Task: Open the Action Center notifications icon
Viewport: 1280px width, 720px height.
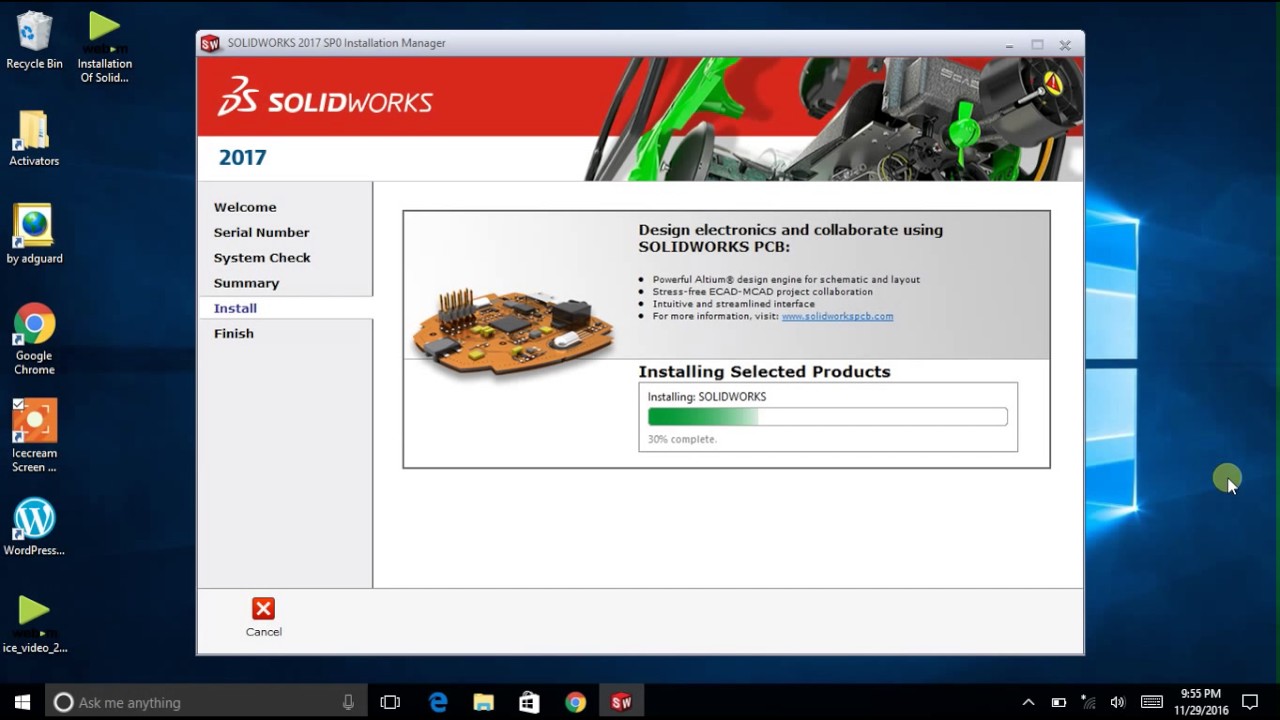Action: click(x=1250, y=702)
